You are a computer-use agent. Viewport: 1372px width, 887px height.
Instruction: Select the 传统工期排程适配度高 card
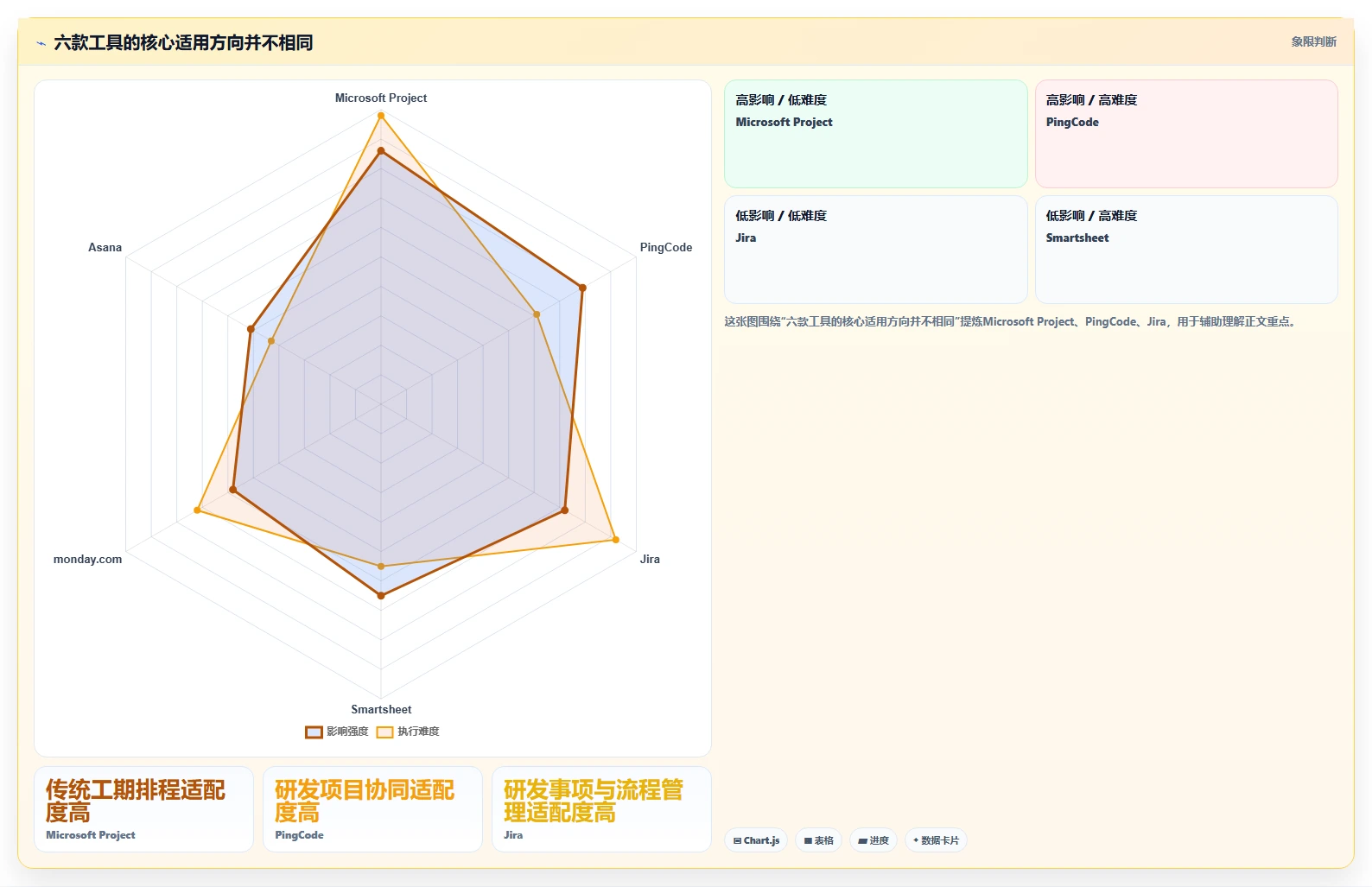pos(143,809)
